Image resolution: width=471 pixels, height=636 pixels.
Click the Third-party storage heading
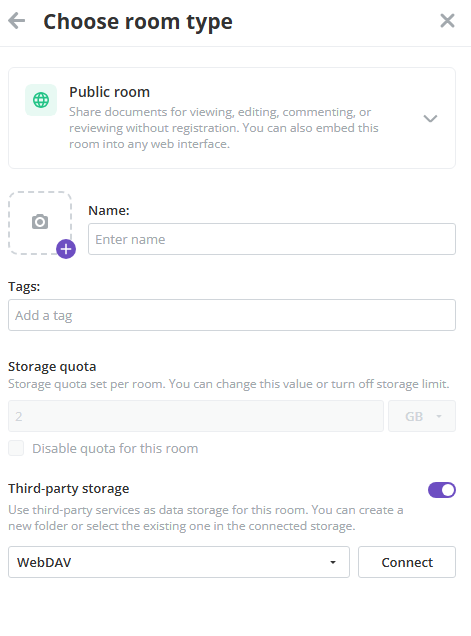point(69,489)
